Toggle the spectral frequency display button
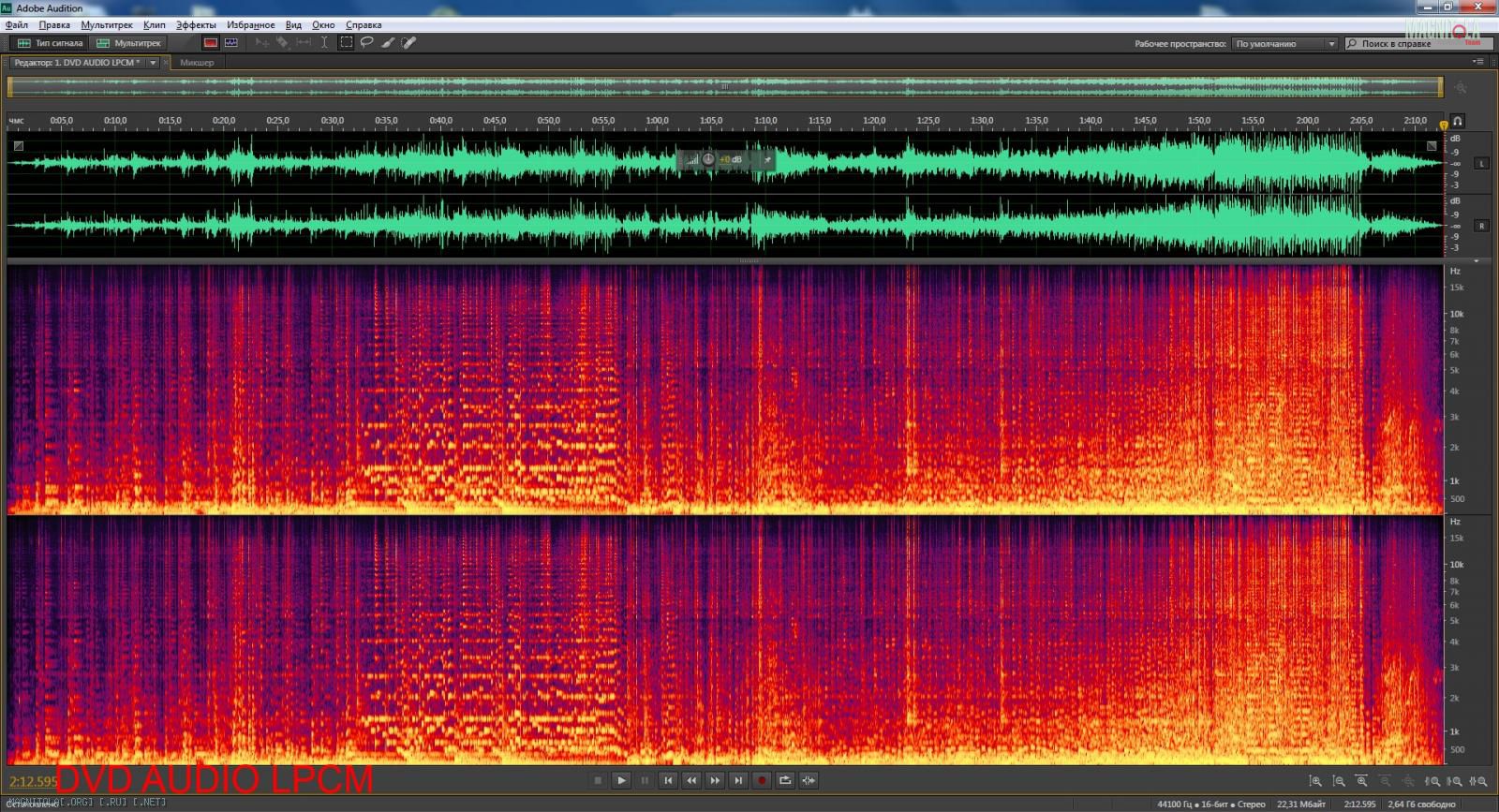Image resolution: width=1499 pixels, height=812 pixels. click(x=211, y=43)
